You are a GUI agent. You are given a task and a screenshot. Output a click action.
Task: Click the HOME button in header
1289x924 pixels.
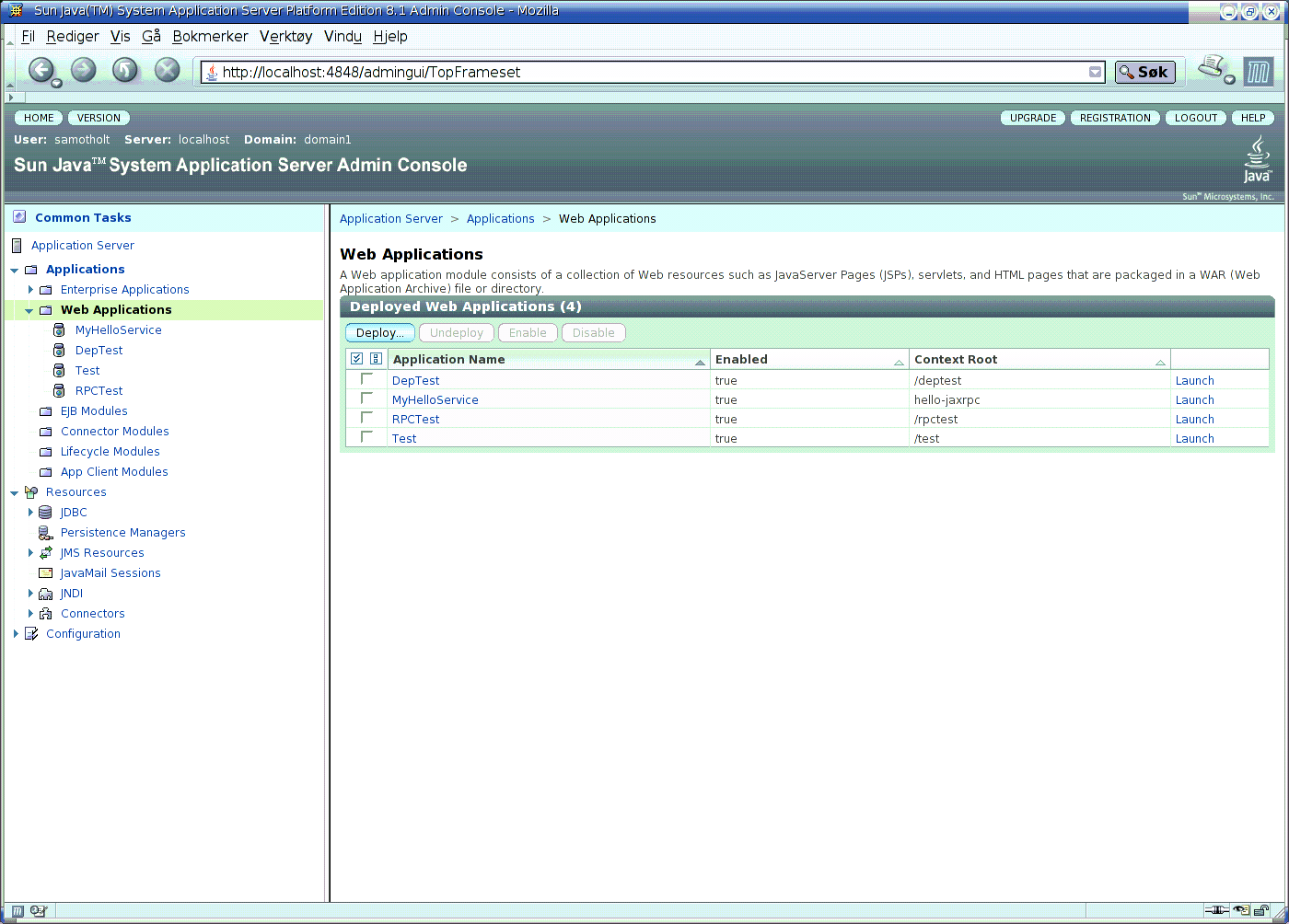coord(39,118)
